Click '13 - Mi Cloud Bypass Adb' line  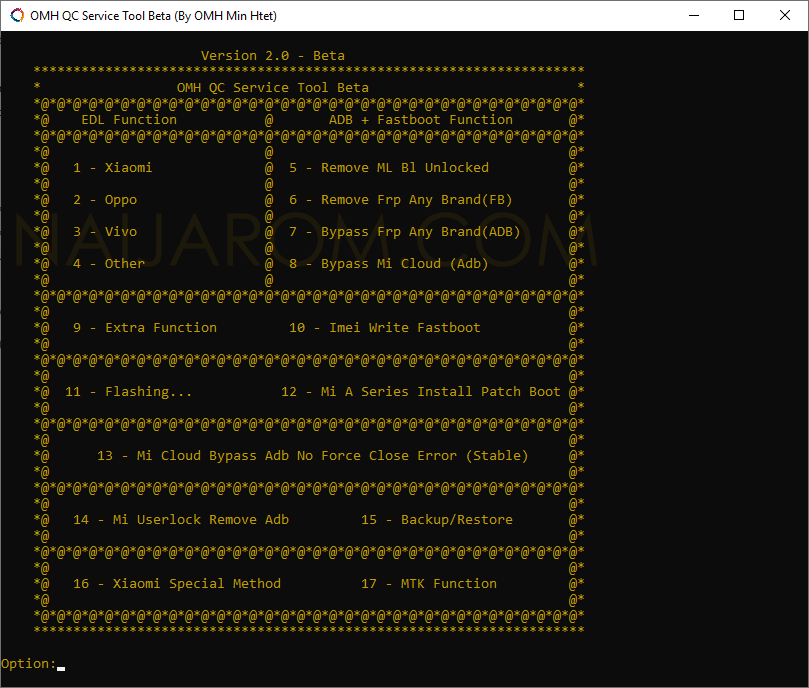coord(313,456)
